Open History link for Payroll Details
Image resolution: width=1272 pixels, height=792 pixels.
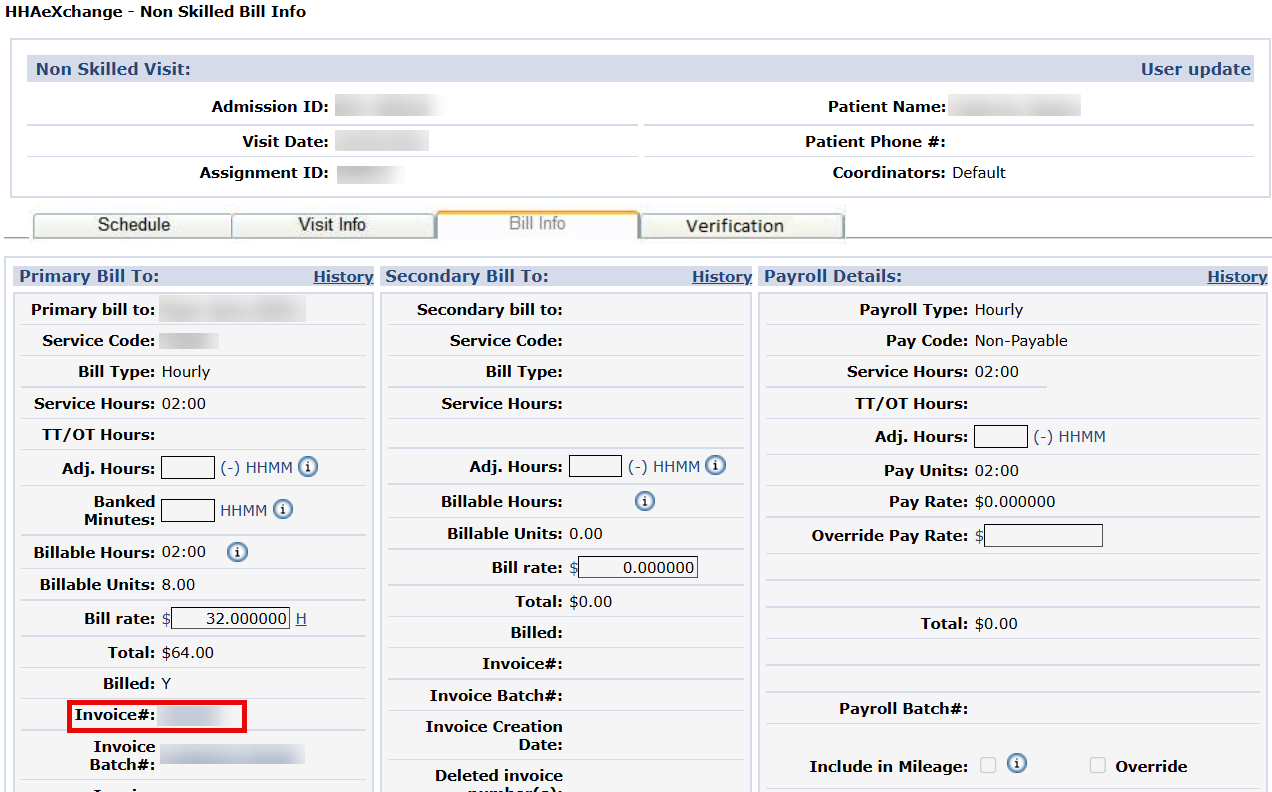pyautogui.click(x=1237, y=277)
